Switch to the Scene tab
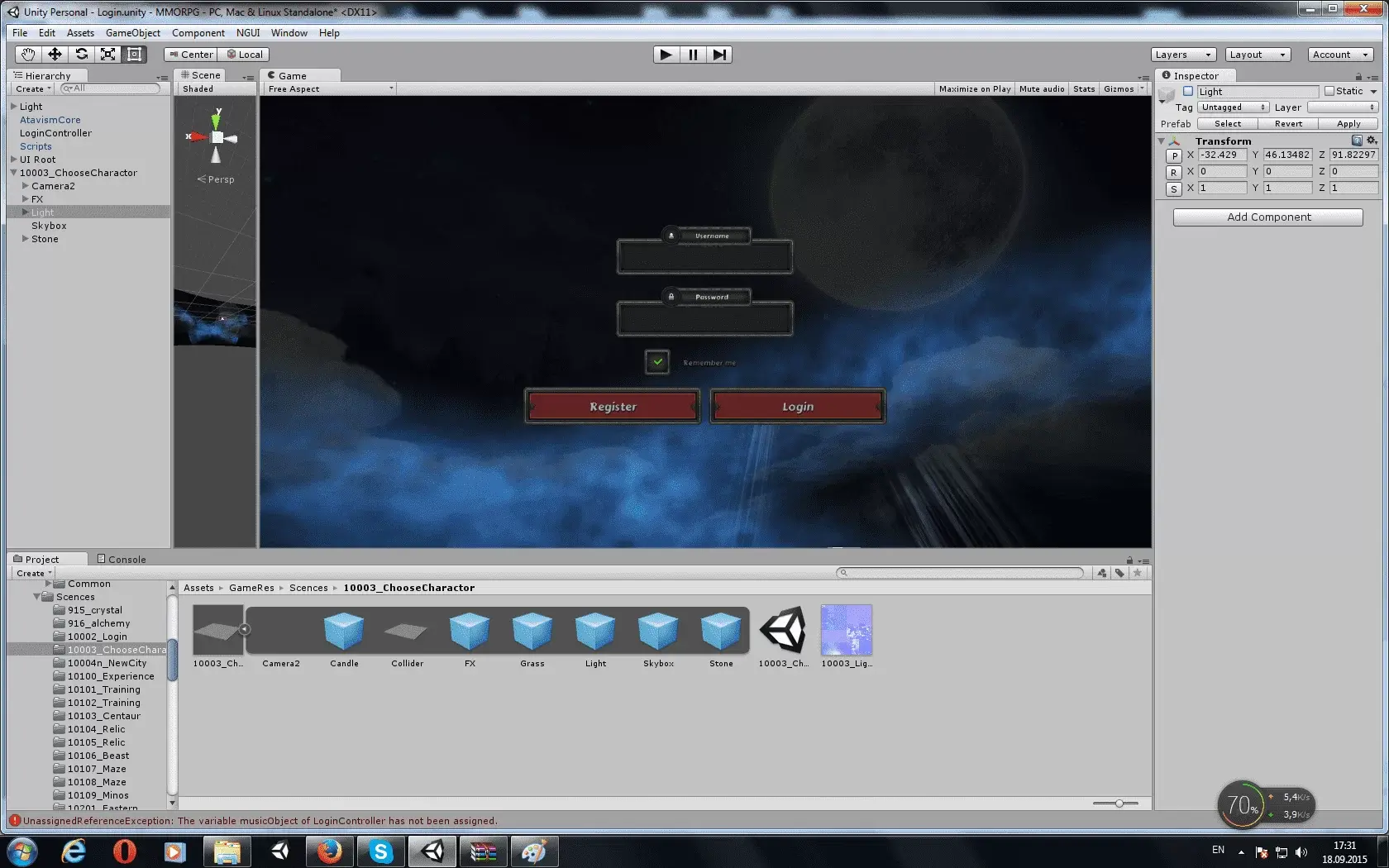1389x868 pixels. point(201,75)
